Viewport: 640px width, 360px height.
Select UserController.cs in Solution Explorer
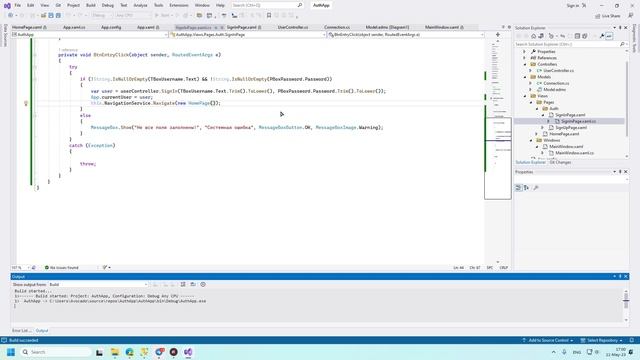[558, 71]
